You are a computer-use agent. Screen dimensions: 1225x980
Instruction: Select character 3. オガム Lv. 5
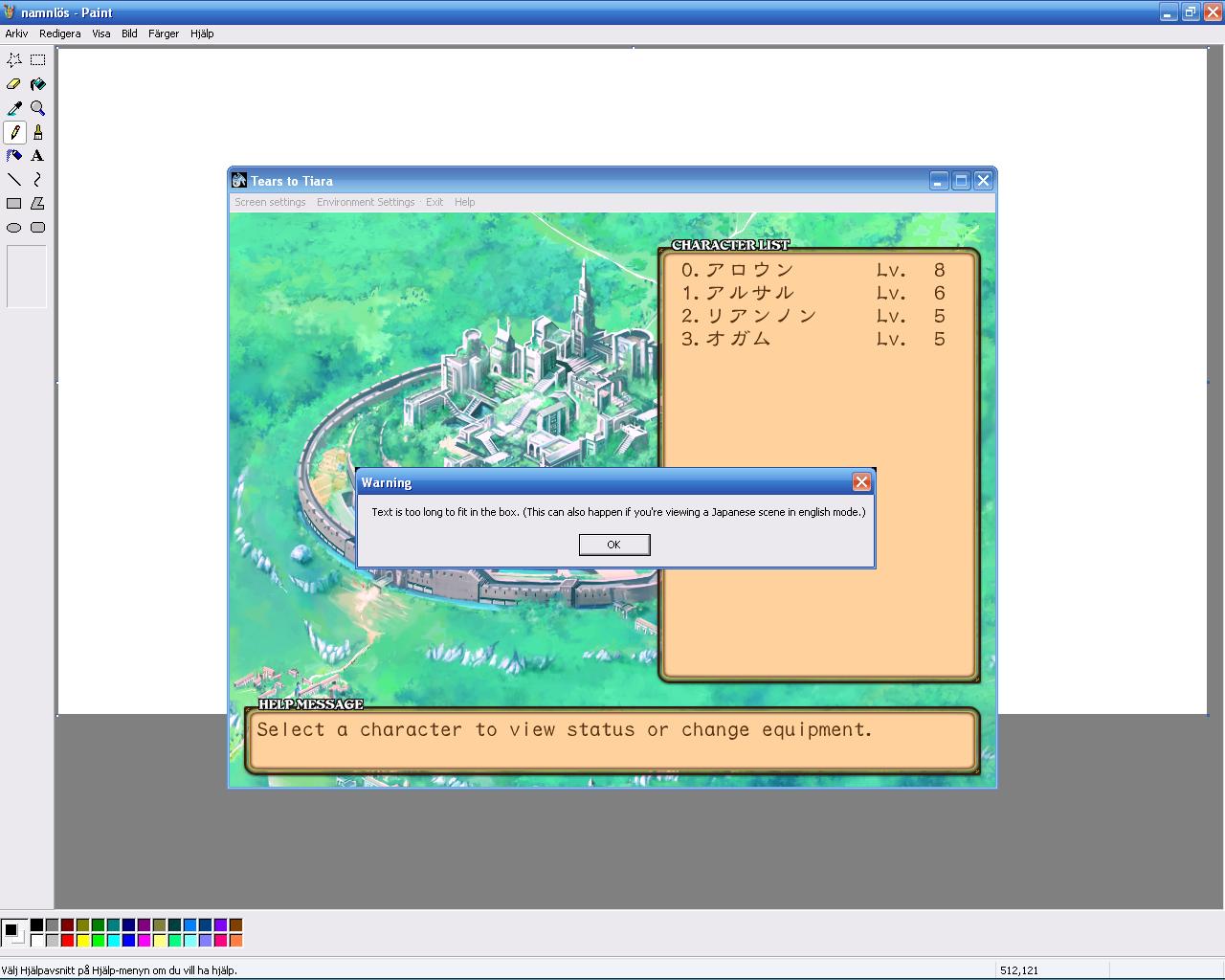pyautogui.click(x=813, y=339)
